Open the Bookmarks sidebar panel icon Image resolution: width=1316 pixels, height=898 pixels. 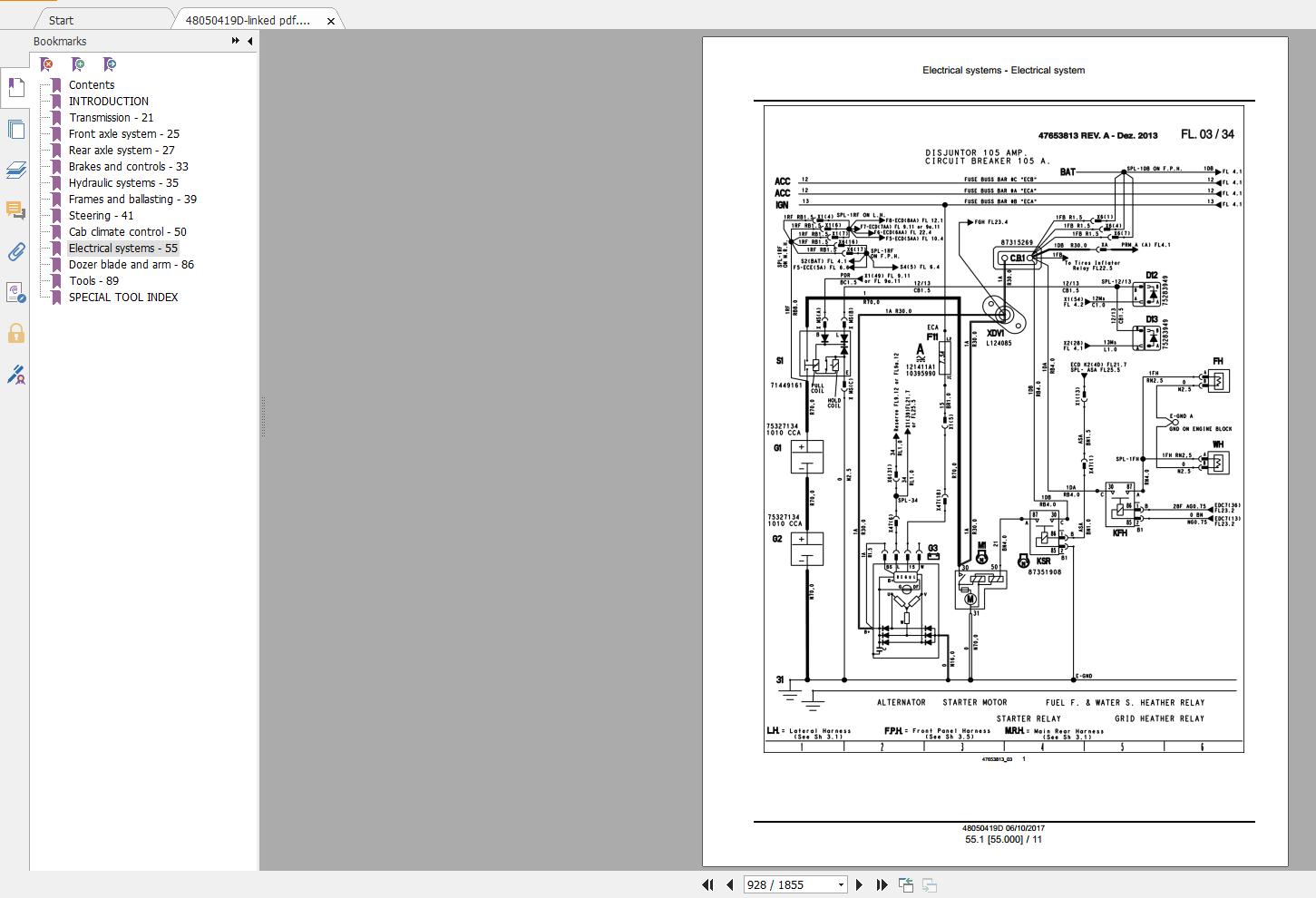tap(15, 88)
